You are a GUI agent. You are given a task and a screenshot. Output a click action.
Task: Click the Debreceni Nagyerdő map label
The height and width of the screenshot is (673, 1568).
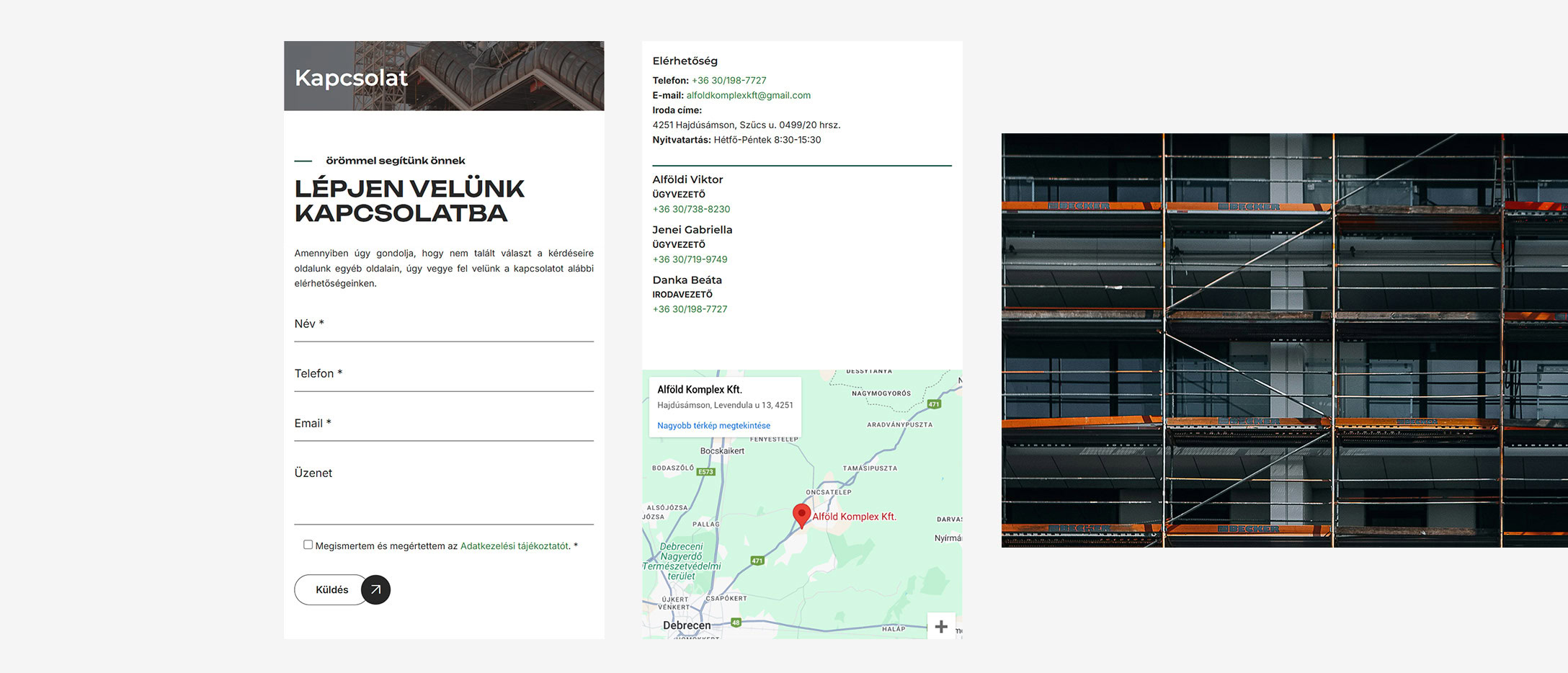click(x=681, y=561)
